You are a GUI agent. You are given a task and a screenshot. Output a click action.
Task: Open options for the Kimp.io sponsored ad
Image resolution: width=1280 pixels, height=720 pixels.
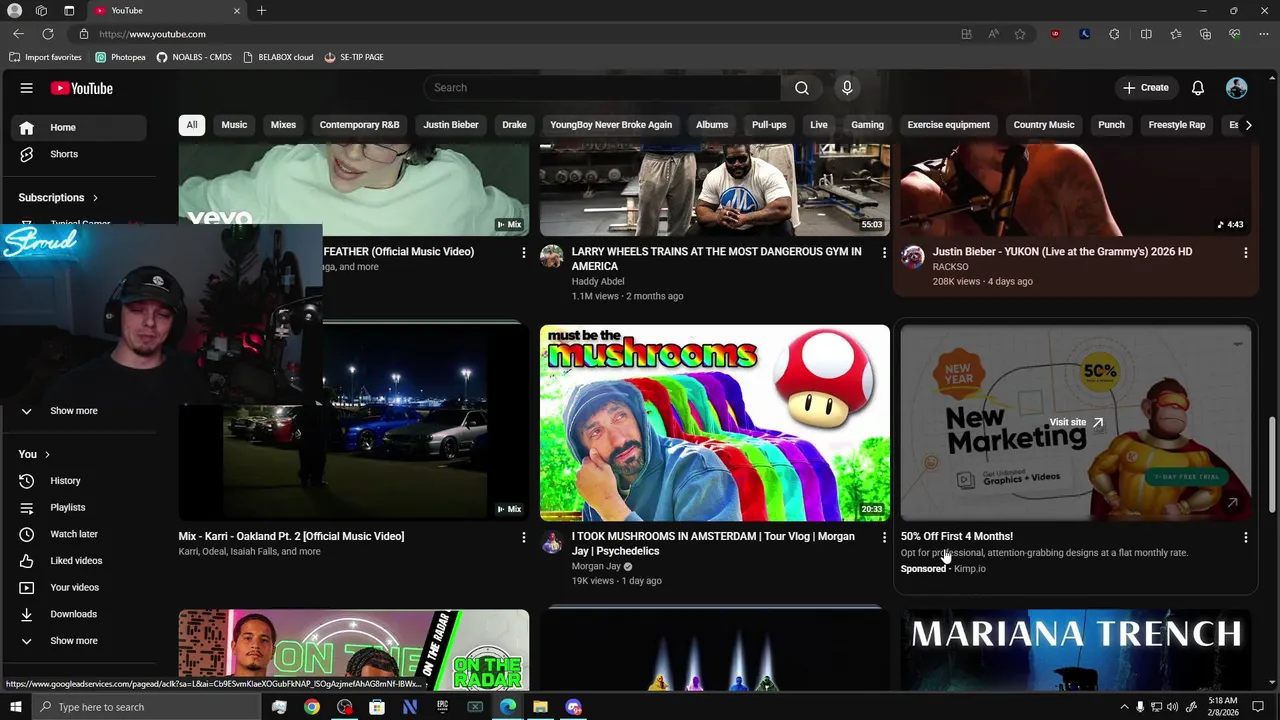pos(1245,538)
